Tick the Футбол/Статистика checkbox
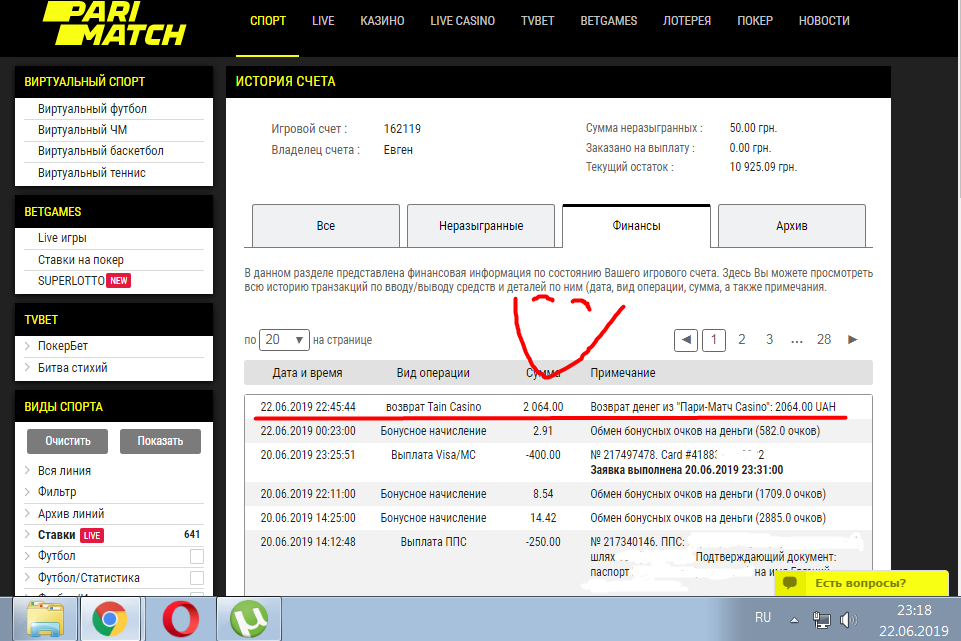The height and width of the screenshot is (641, 961). 197,578
